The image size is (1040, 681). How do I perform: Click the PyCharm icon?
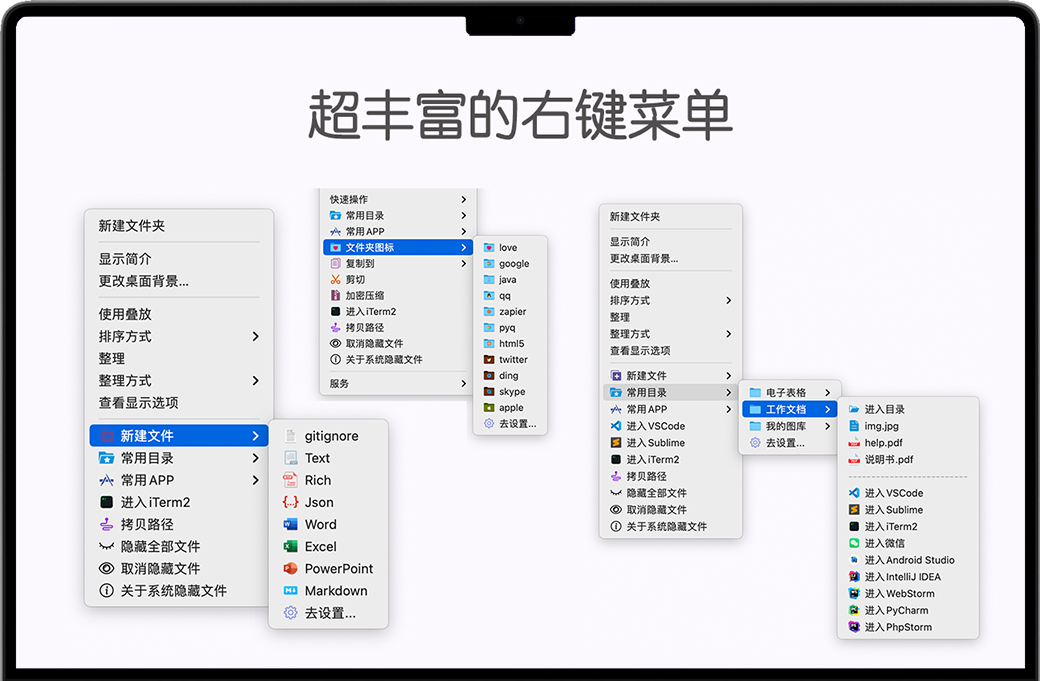pyautogui.click(x=854, y=610)
